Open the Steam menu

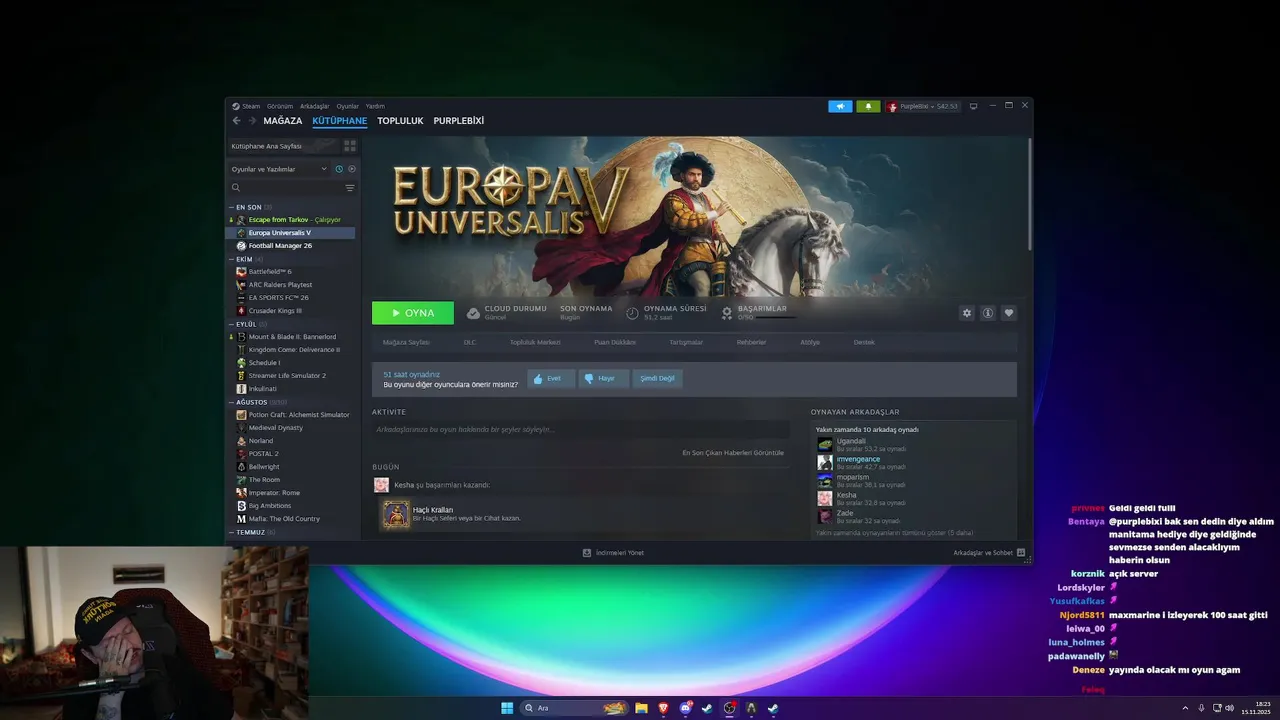pos(246,106)
